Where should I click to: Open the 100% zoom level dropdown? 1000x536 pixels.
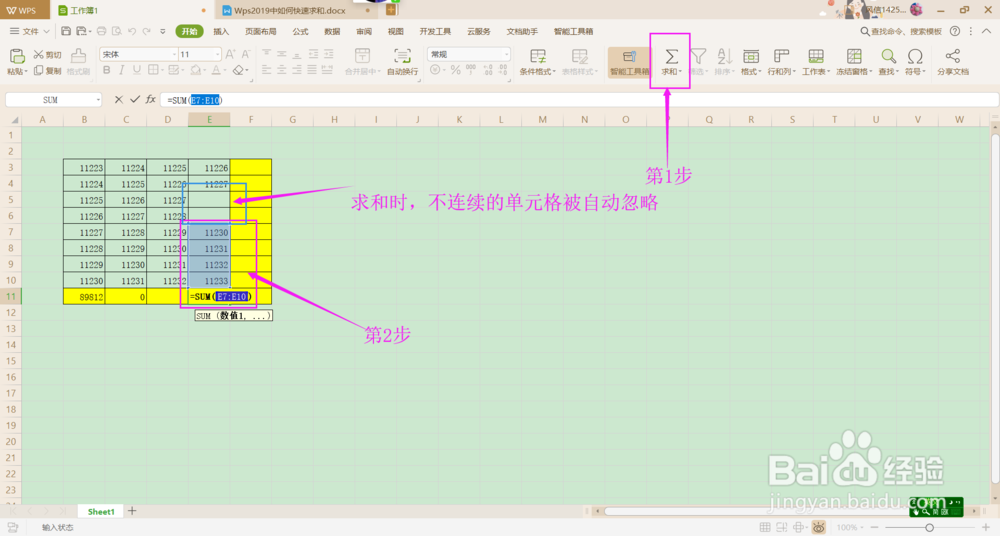pos(849,527)
